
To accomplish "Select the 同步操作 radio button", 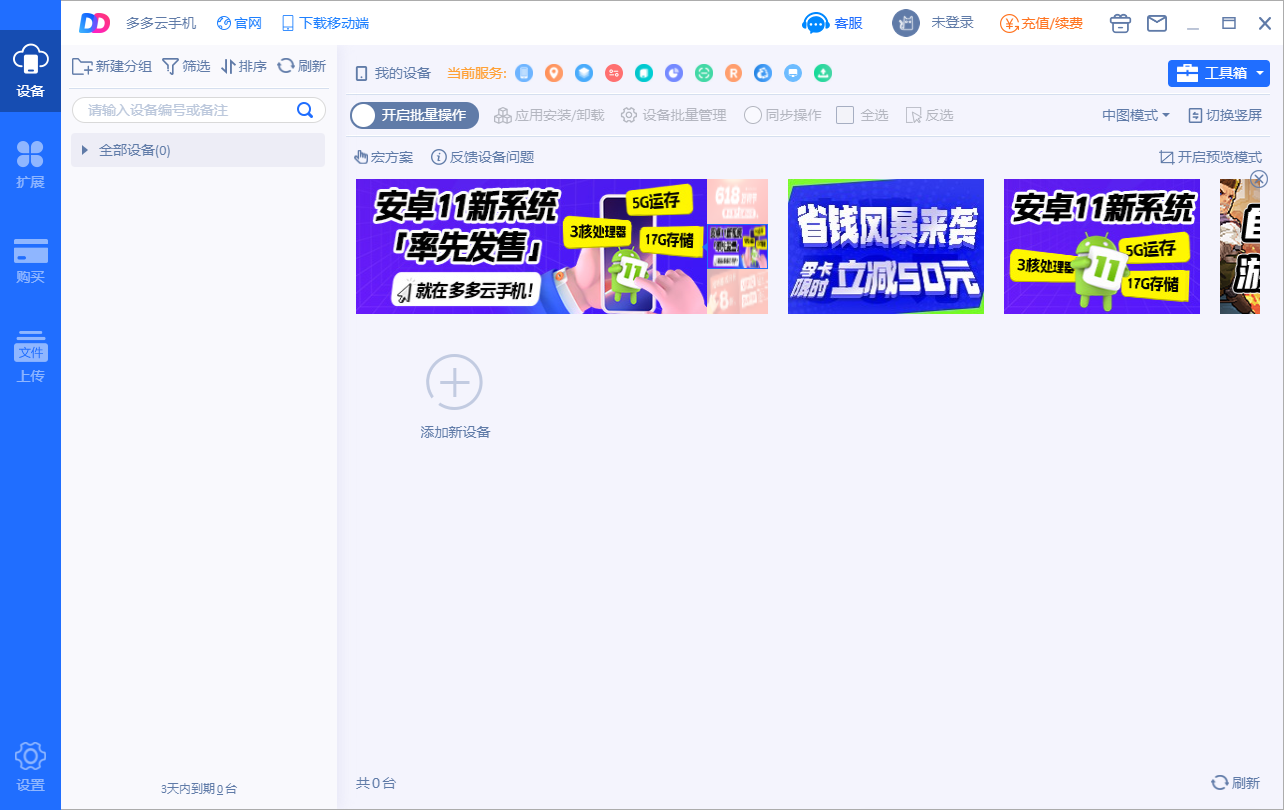I will coord(752,115).
